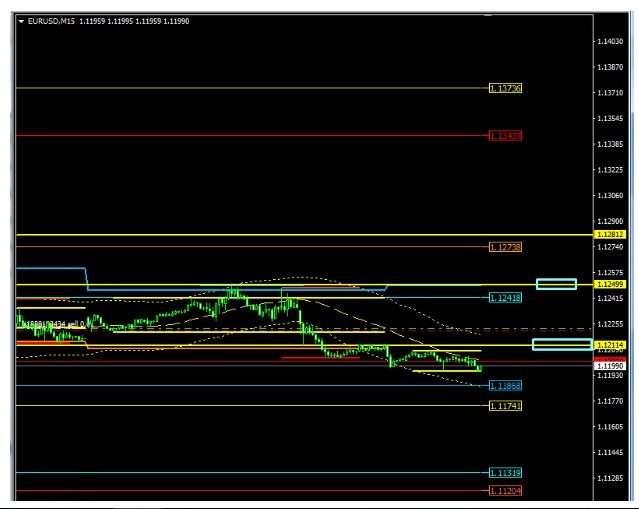
Task: Select the red 1.13437 level label
Action: point(505,135)
